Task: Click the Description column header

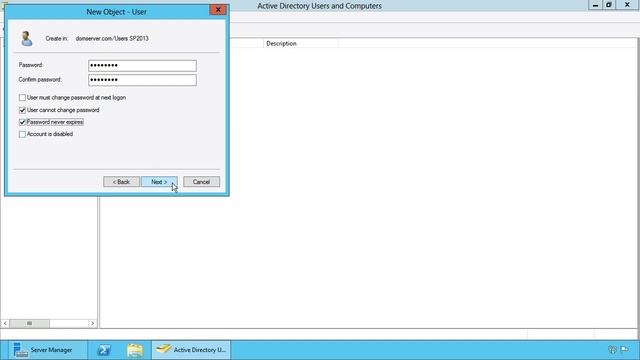Action: [x=300, y=43]
